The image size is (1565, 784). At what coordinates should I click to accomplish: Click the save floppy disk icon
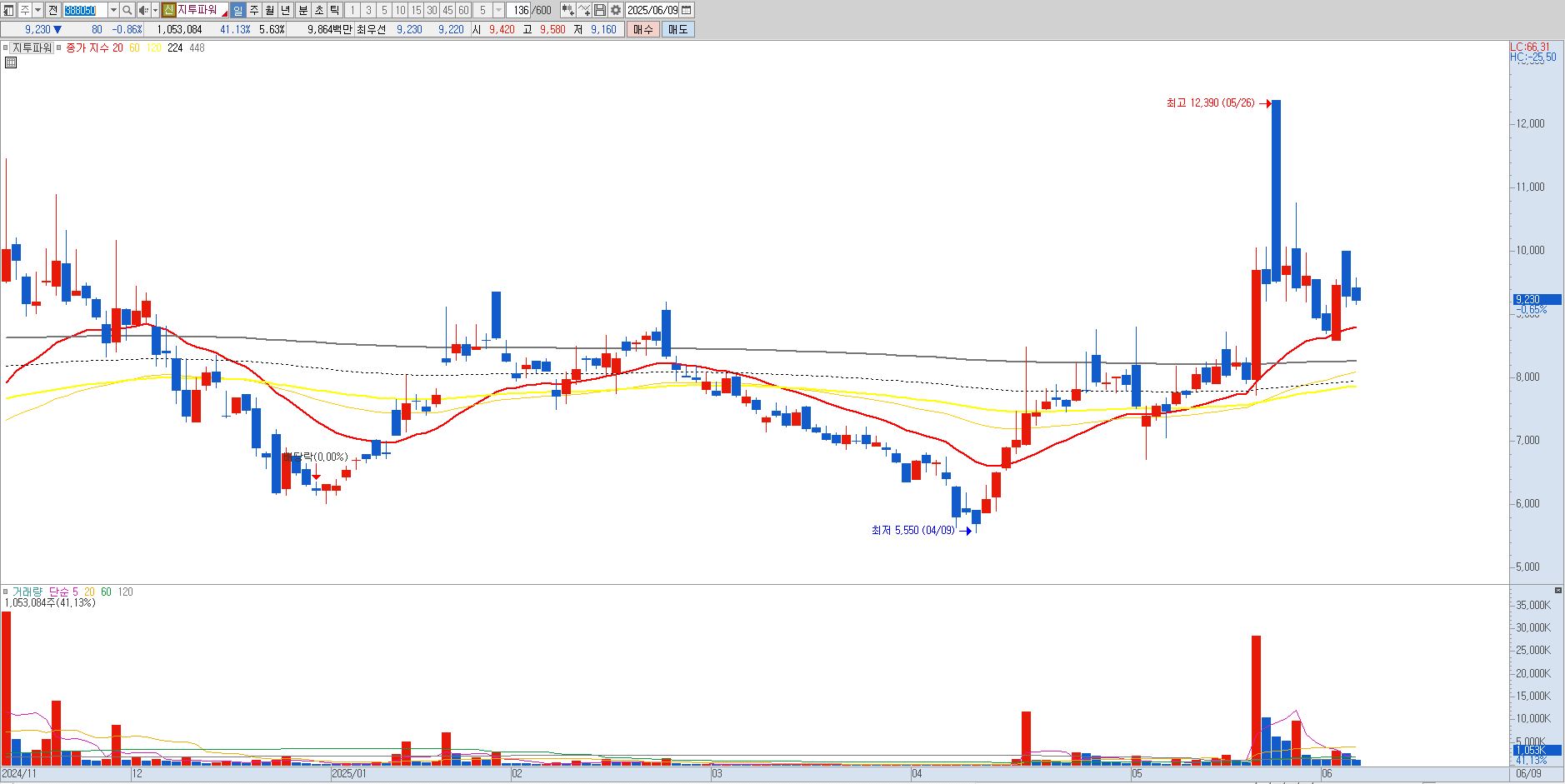point(600,10)
